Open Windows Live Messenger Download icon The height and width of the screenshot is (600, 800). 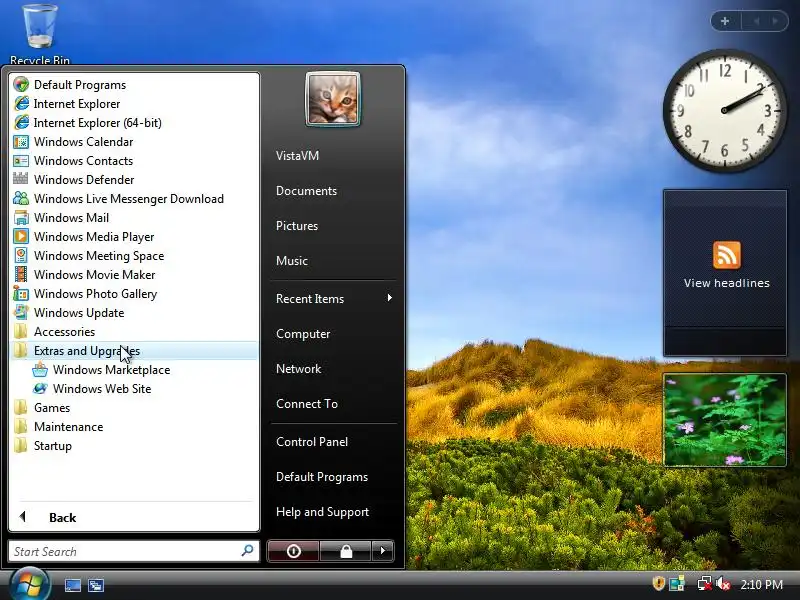[x=21, y=198]
